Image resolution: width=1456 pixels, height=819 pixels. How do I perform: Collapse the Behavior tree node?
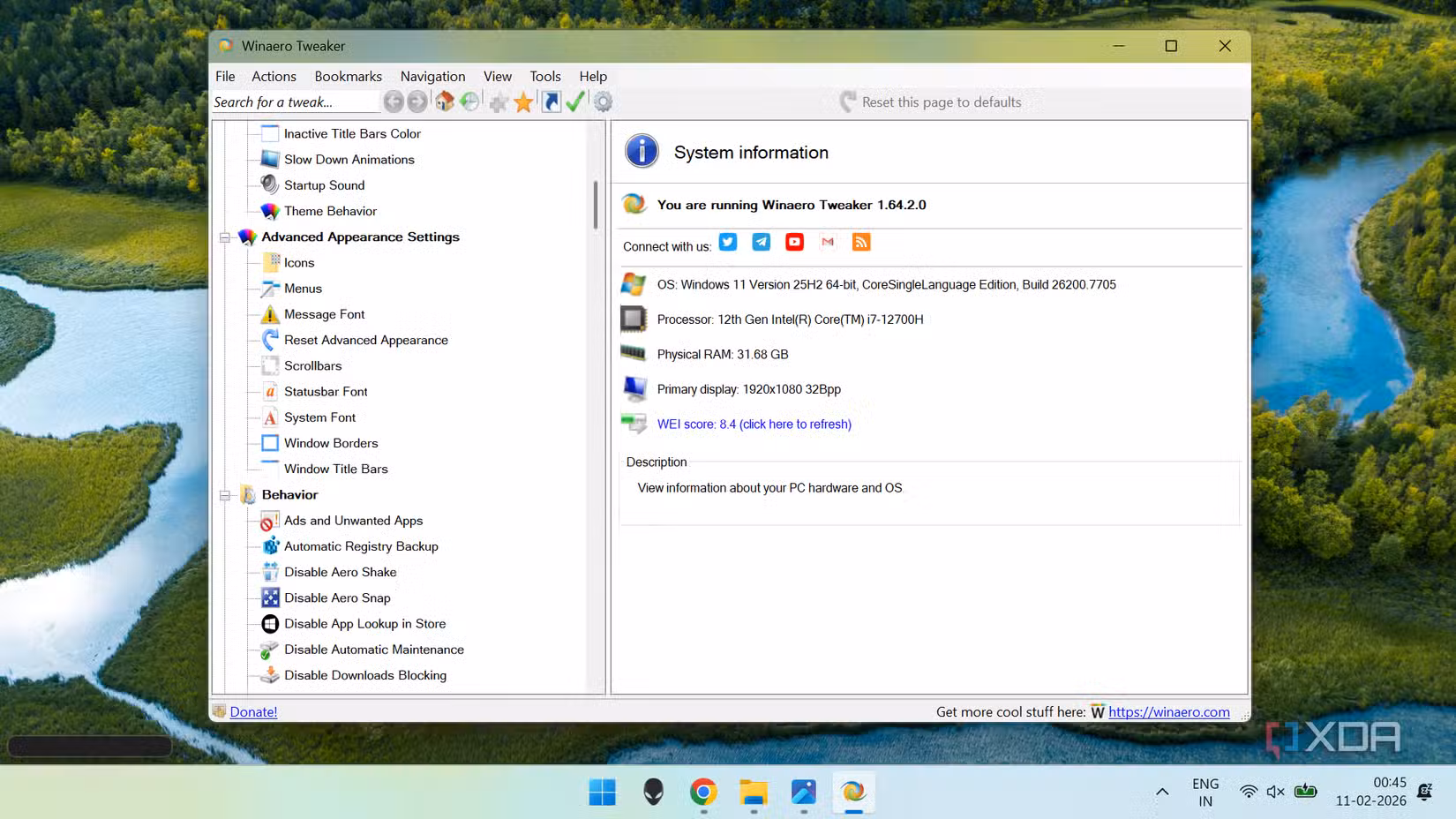[225, 495]
